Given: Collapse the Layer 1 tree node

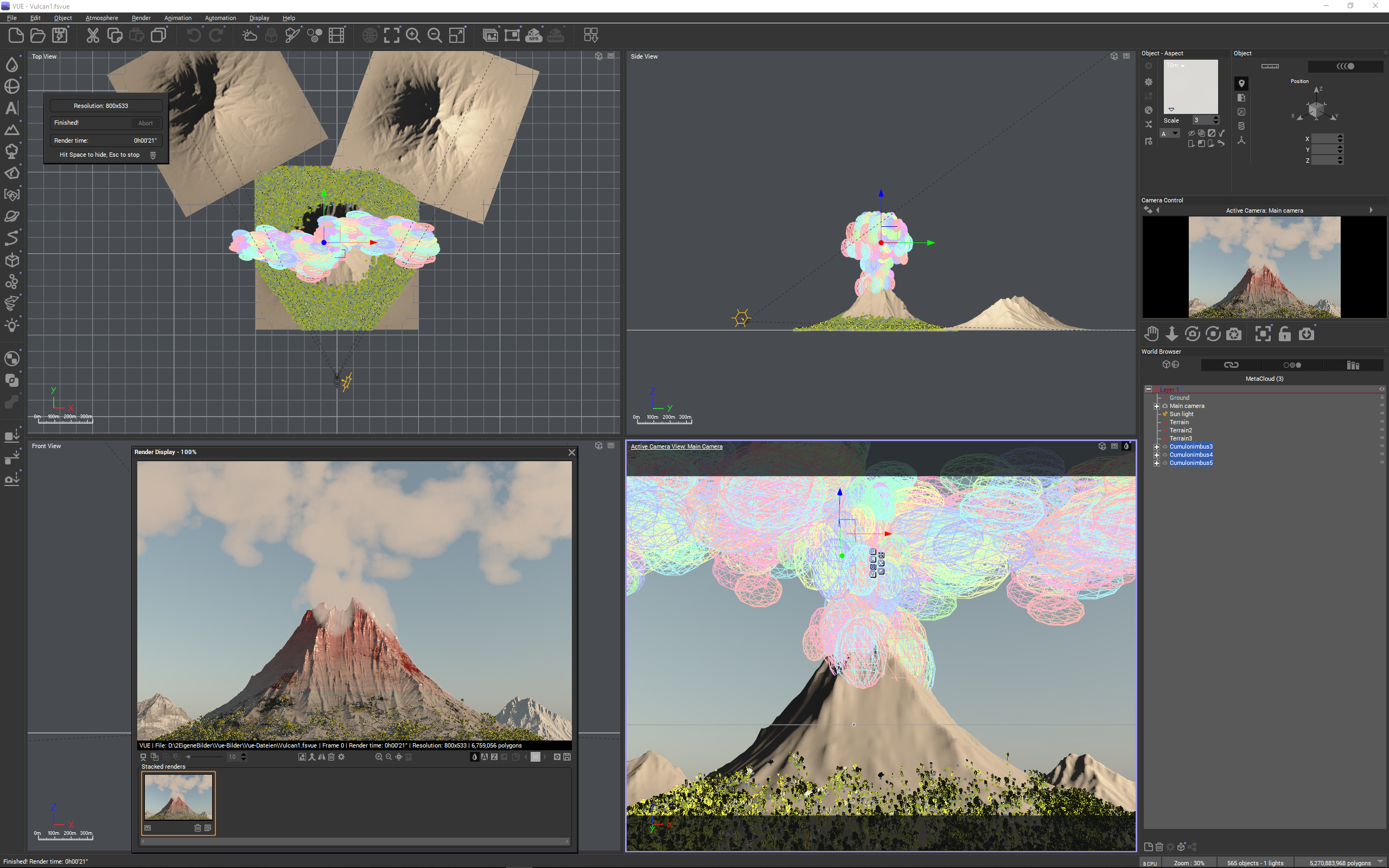Looking at the screenshot, I should click(1149, 389).
